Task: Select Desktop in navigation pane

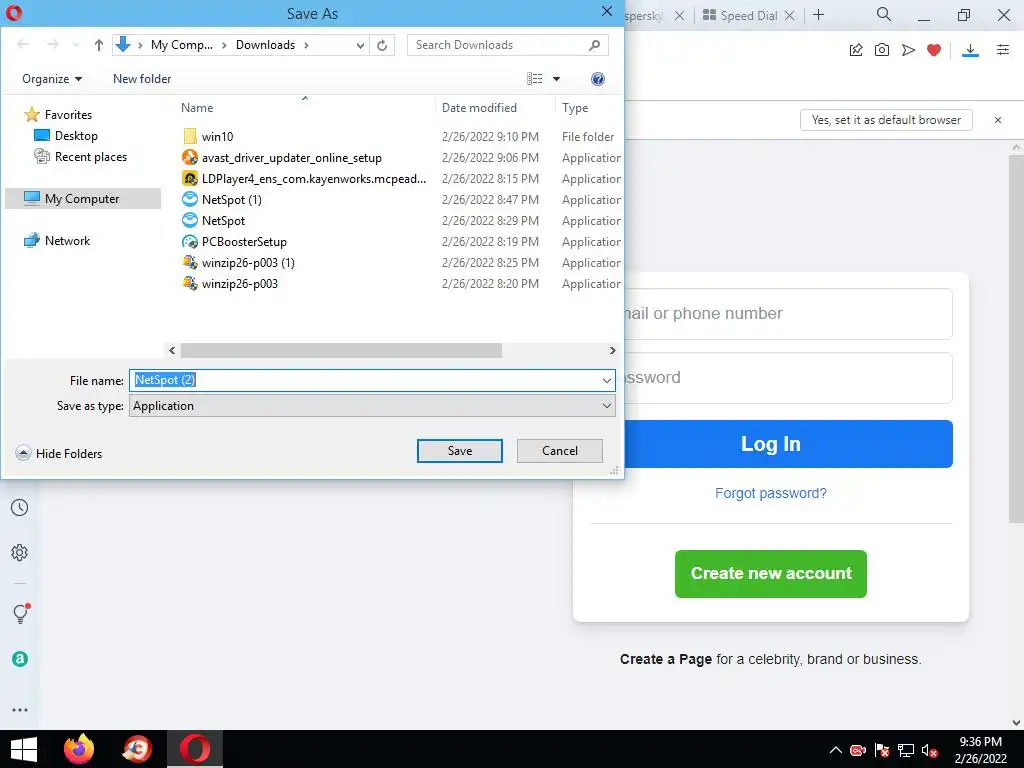Action: (x=76, y=136)
